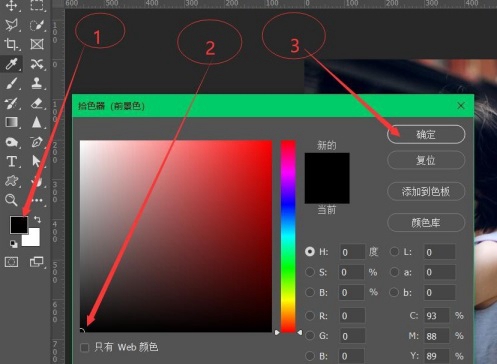Select the Crop tool
497x364 pixels.
tap(11, 44)
